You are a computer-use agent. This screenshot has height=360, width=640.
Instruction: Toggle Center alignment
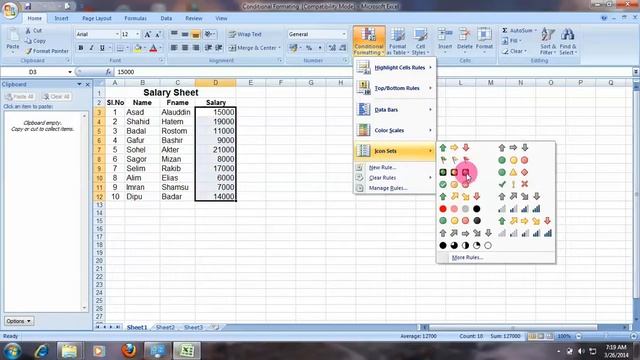click(x=185, y=48)
